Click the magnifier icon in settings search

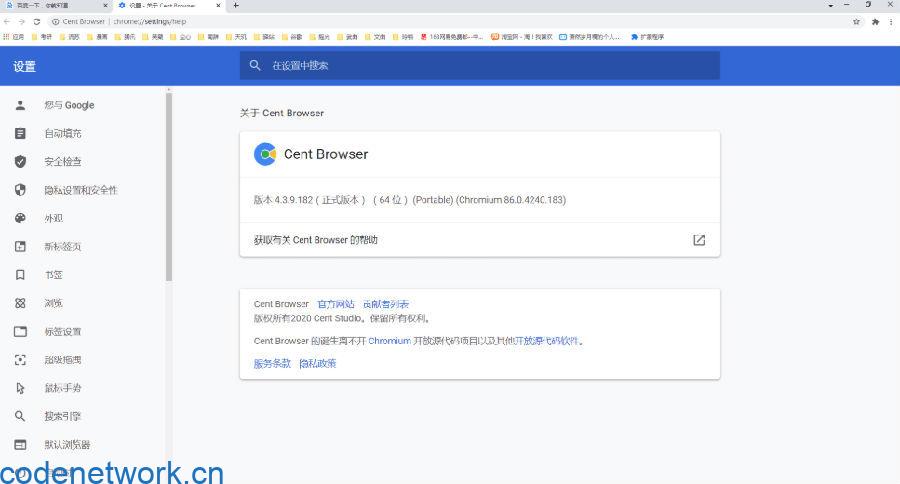pos(255,65)
